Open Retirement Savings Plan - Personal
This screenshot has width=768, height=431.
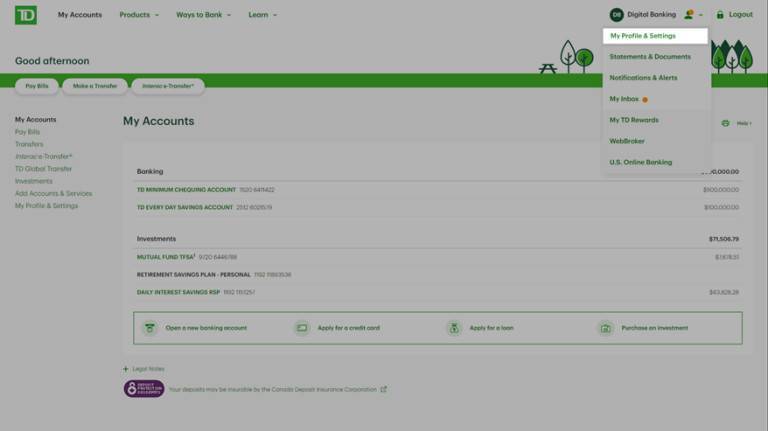click(193, 274)
